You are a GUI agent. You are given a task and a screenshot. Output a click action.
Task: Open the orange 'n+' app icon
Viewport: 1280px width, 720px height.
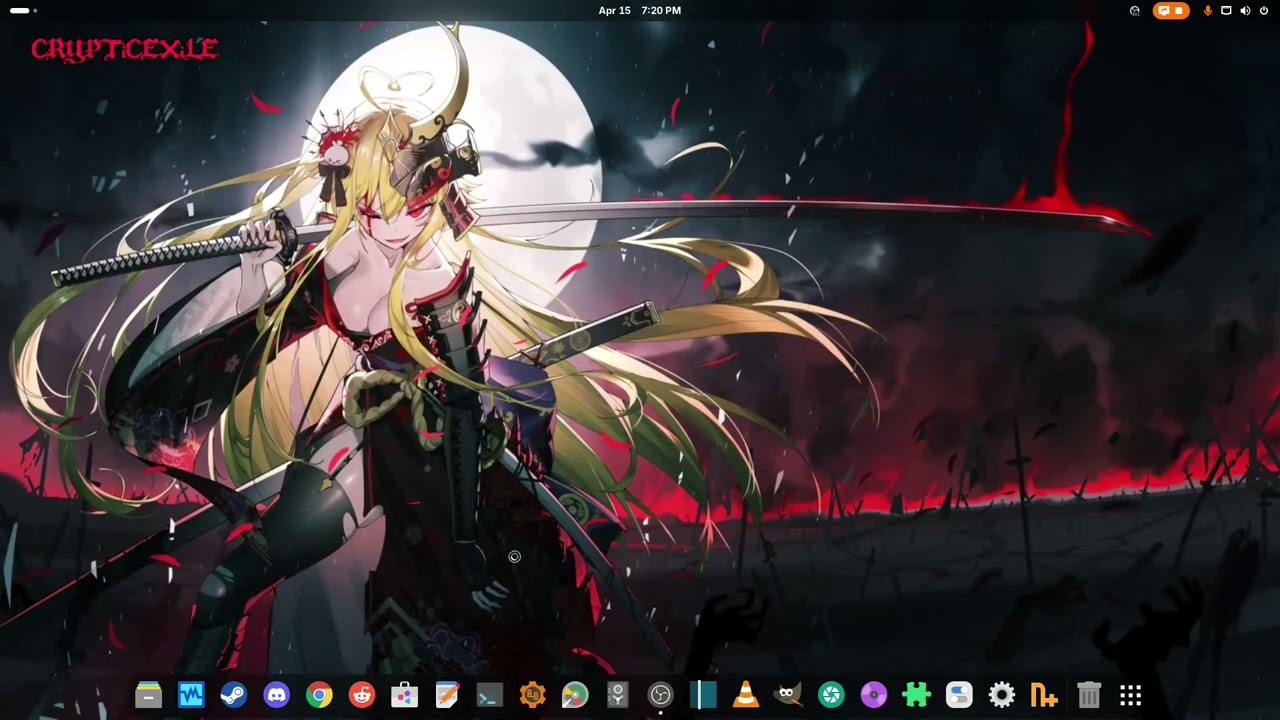click(1044, 695)
